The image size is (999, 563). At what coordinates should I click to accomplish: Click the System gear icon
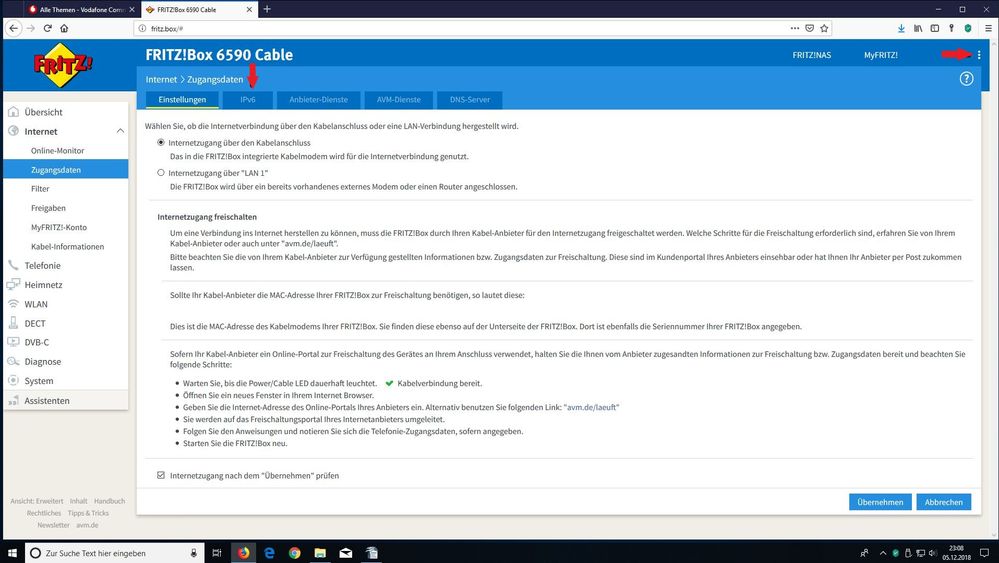click(13, 381)
